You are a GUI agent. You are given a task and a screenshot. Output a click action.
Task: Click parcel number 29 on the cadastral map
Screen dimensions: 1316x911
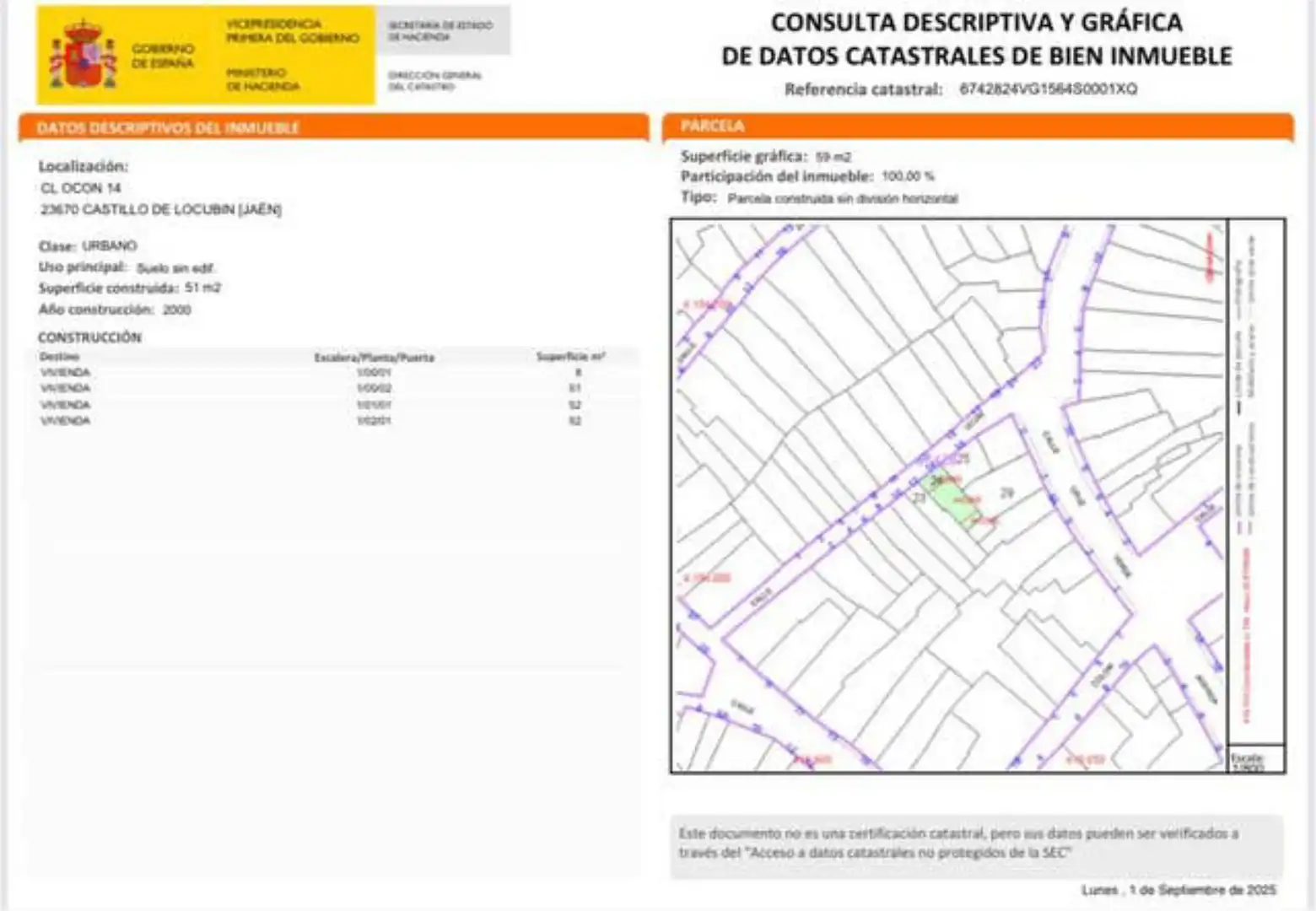(x=1006, y=493)
